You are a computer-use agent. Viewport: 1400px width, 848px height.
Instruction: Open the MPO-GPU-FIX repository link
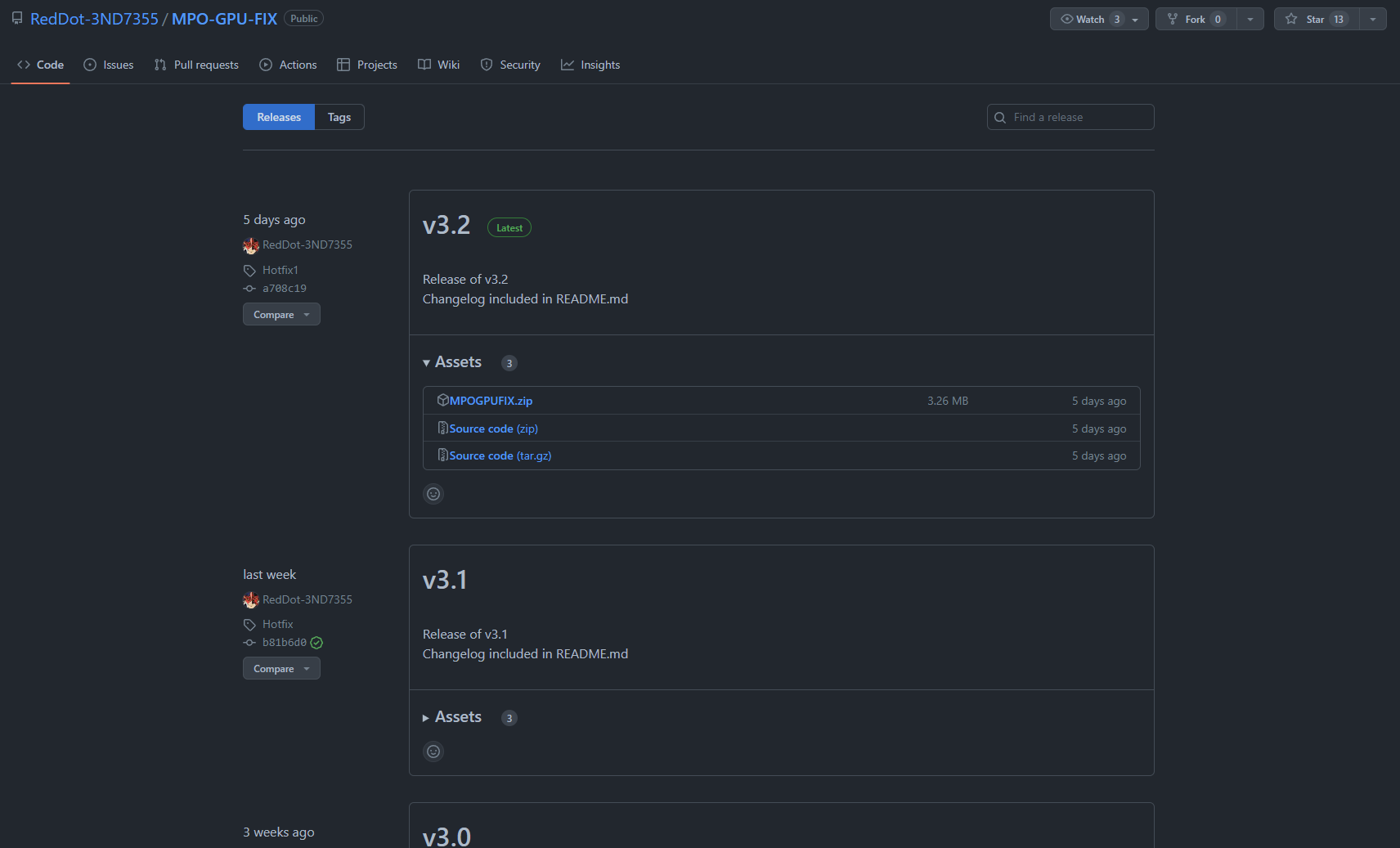pyautogui.click(x=224, y=19)
